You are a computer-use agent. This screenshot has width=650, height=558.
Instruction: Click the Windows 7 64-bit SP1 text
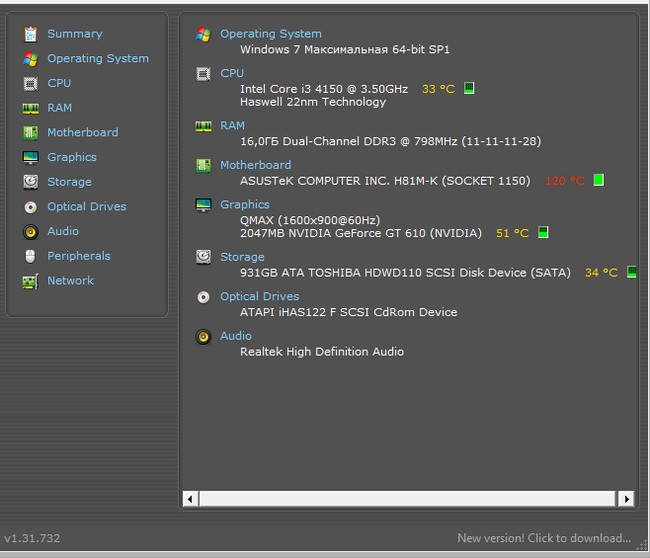(345, 50)
